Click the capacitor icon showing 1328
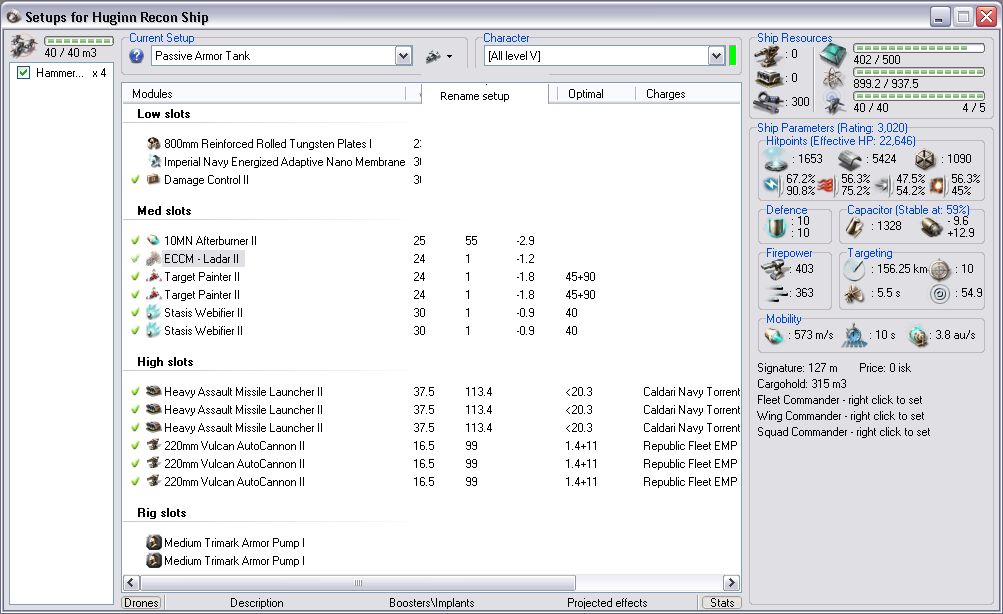 [855, 226]
